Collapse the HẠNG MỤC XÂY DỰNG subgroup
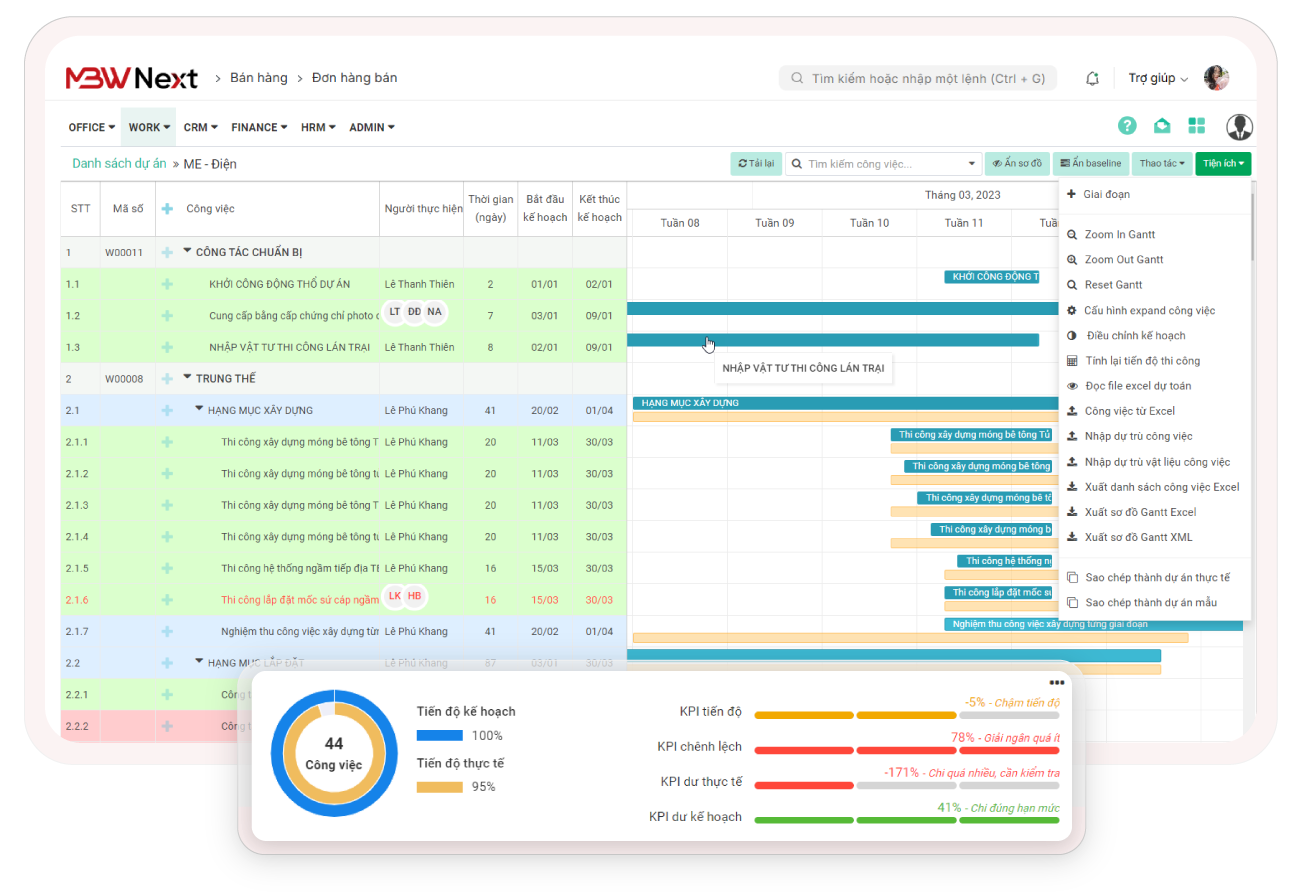This screenshot has width=1300, height=895. tap(199, 409)
